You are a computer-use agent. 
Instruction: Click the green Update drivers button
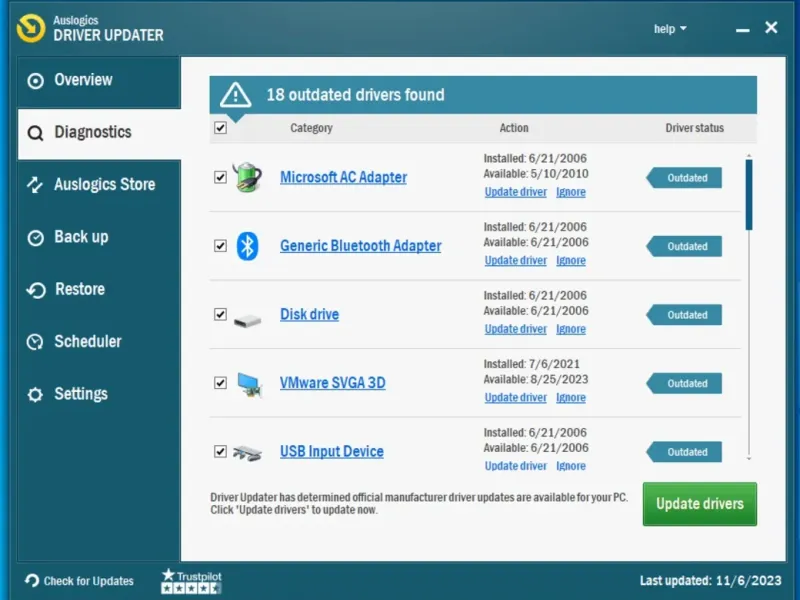click(699, 504)
